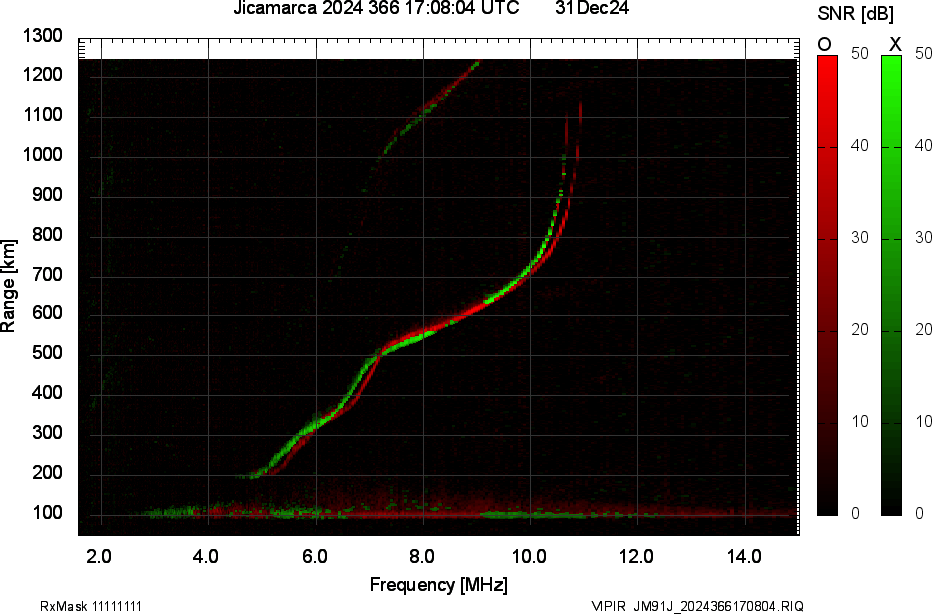Viewport: 932px width, 614px height.
Task: Click the 600 range tick label
Action: 47,313
